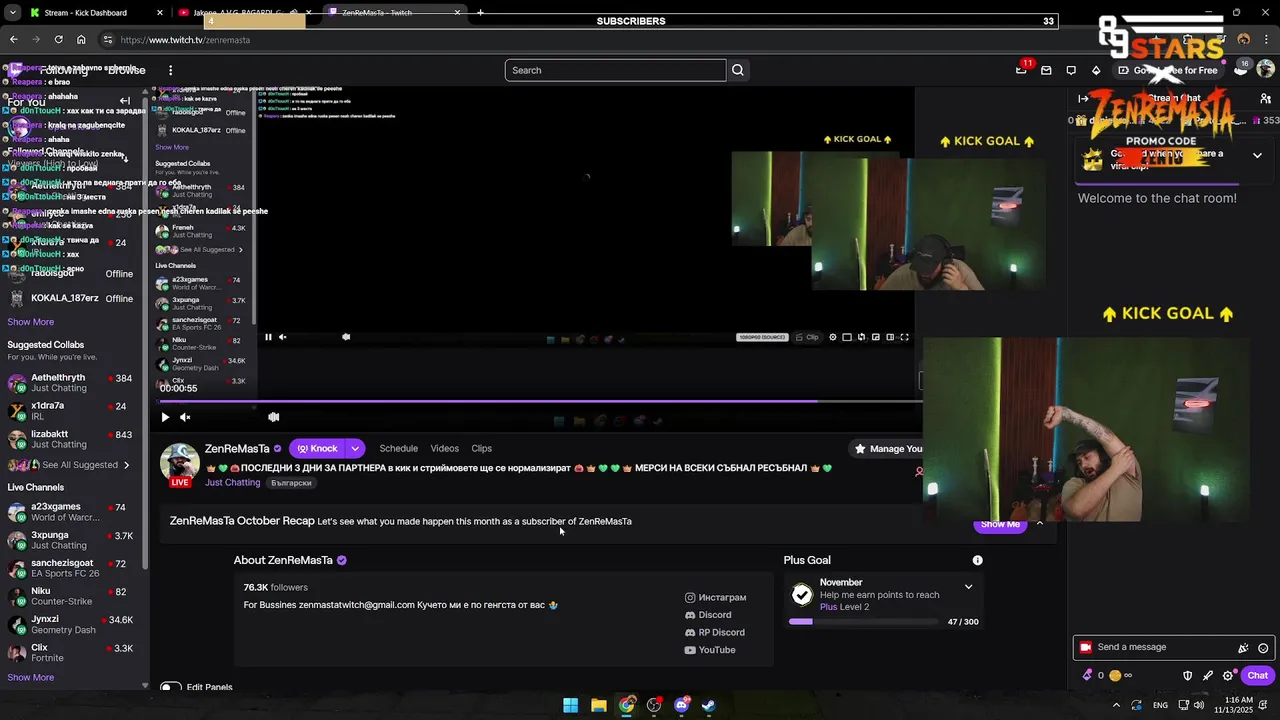Open File Explorer from the taskbar
The image size is (1280, 720).
click(598, 705)
